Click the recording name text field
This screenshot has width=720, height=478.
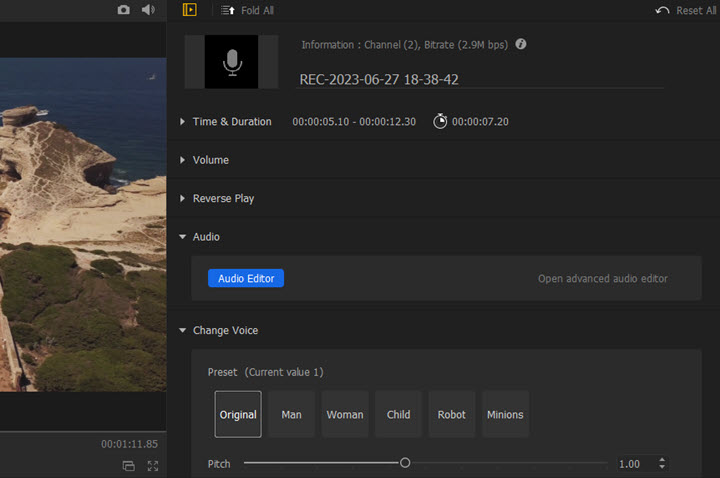click(x=480, y=79)
